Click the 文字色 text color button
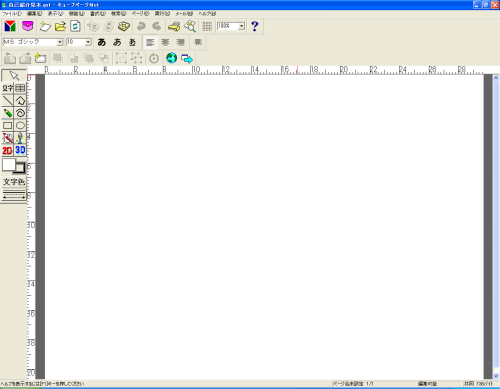 click(14, 182)
